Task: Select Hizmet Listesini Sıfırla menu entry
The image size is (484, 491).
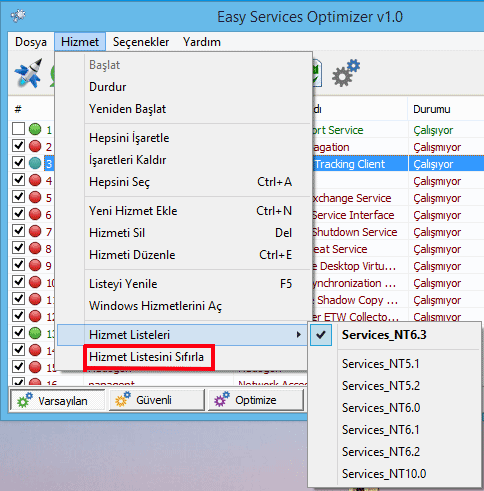Action: 146,357
